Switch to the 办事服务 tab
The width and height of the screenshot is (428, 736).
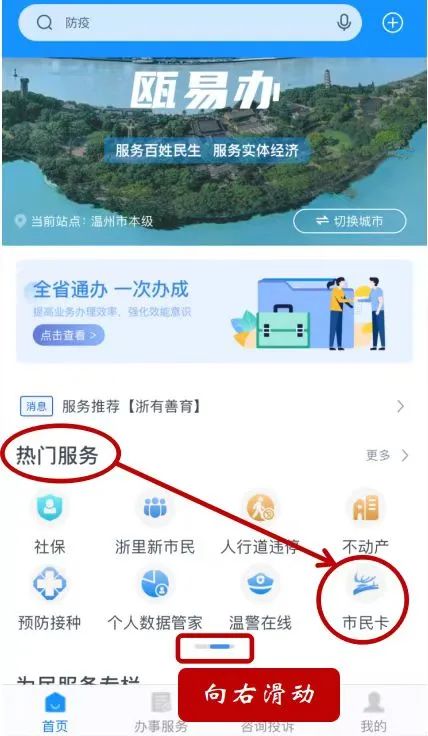click(161, 712)
